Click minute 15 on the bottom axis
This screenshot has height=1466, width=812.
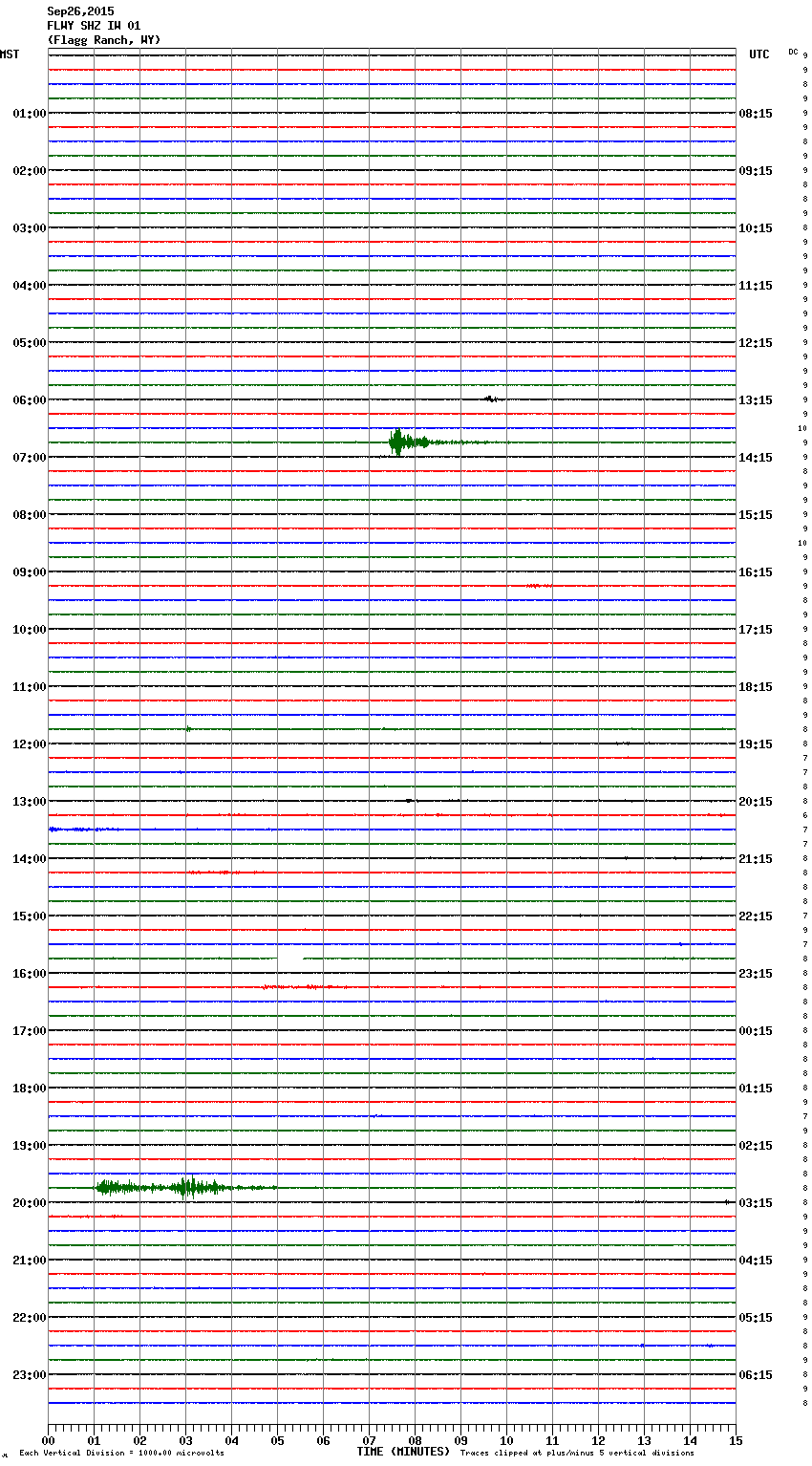[735, 1440]
